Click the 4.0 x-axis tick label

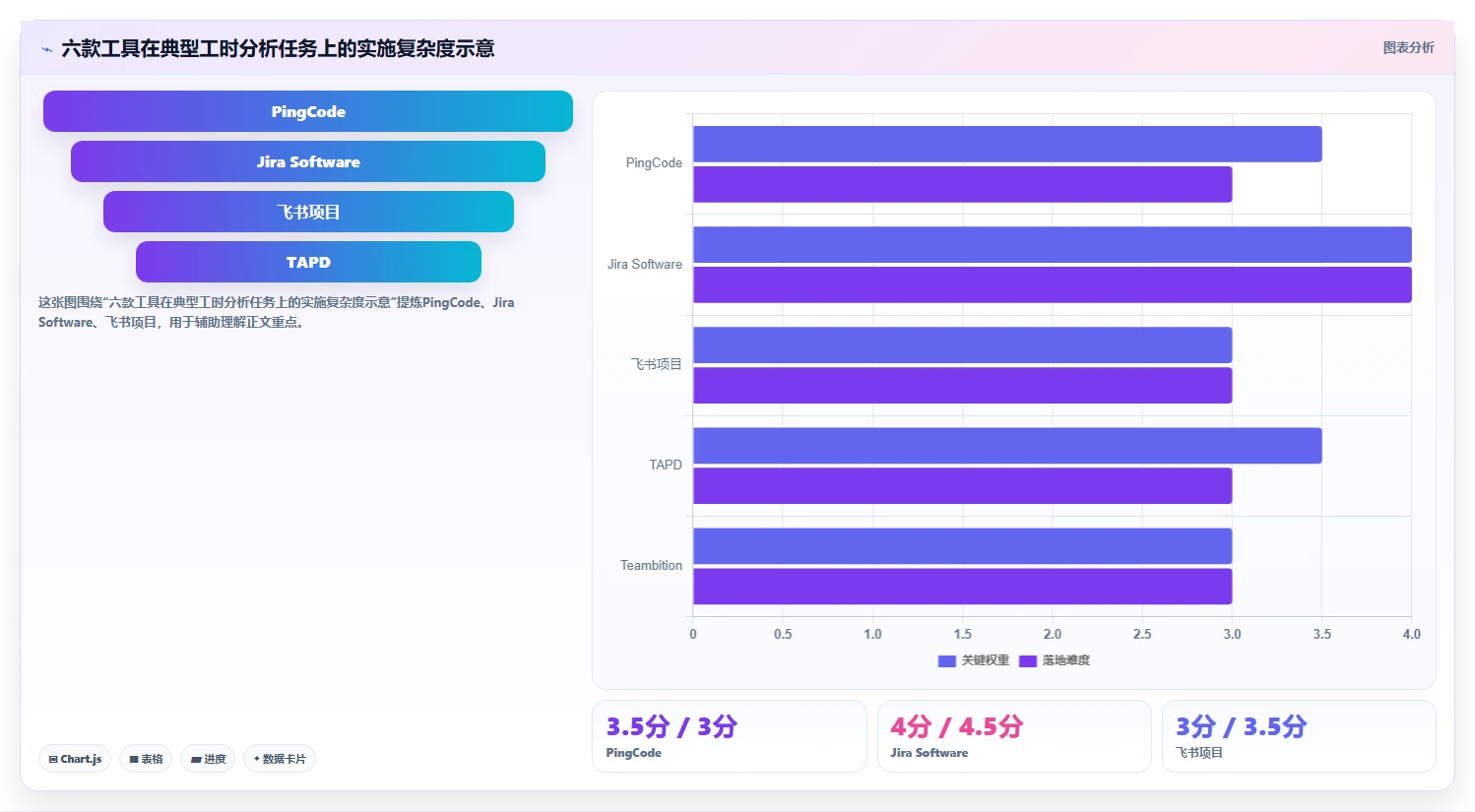click(1412, 634)
